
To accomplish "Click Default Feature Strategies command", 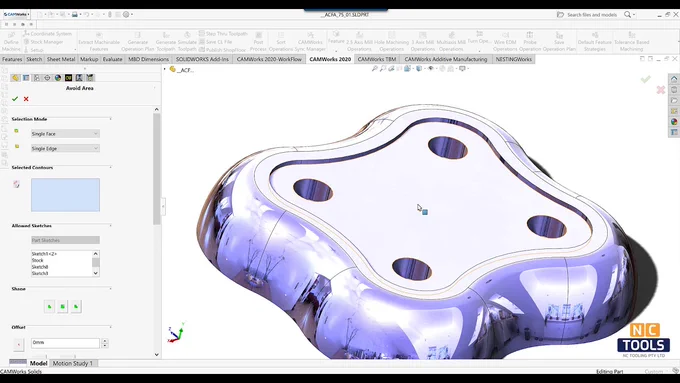I will pos(595,42).
